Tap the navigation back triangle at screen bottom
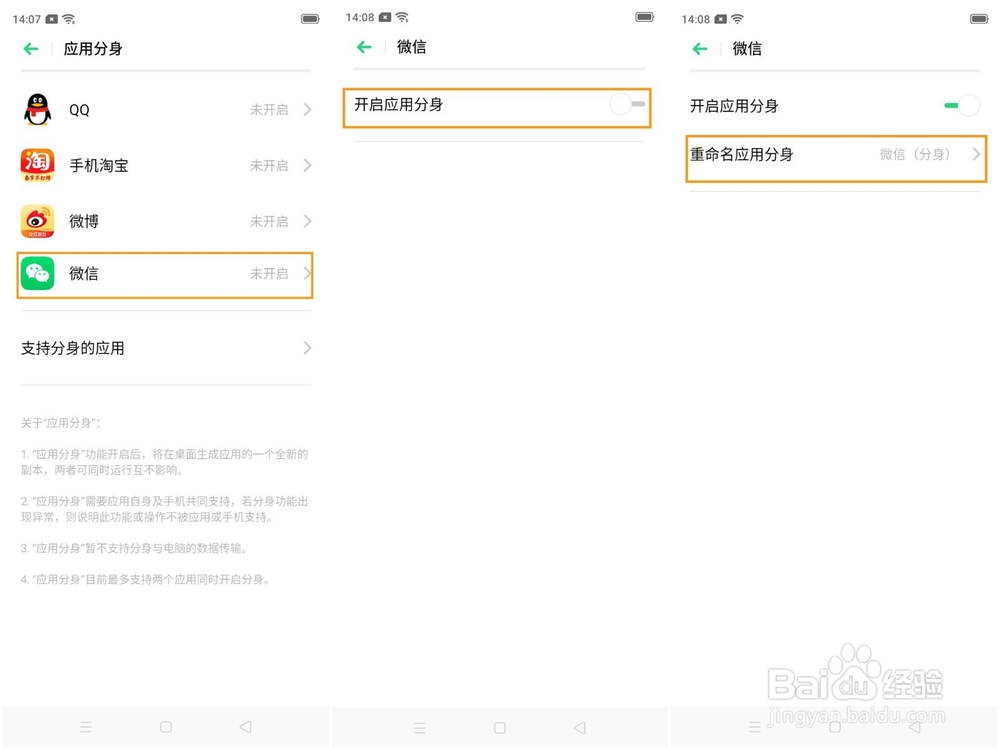Viewport: 1000px width, 750px height. (245, 727)
